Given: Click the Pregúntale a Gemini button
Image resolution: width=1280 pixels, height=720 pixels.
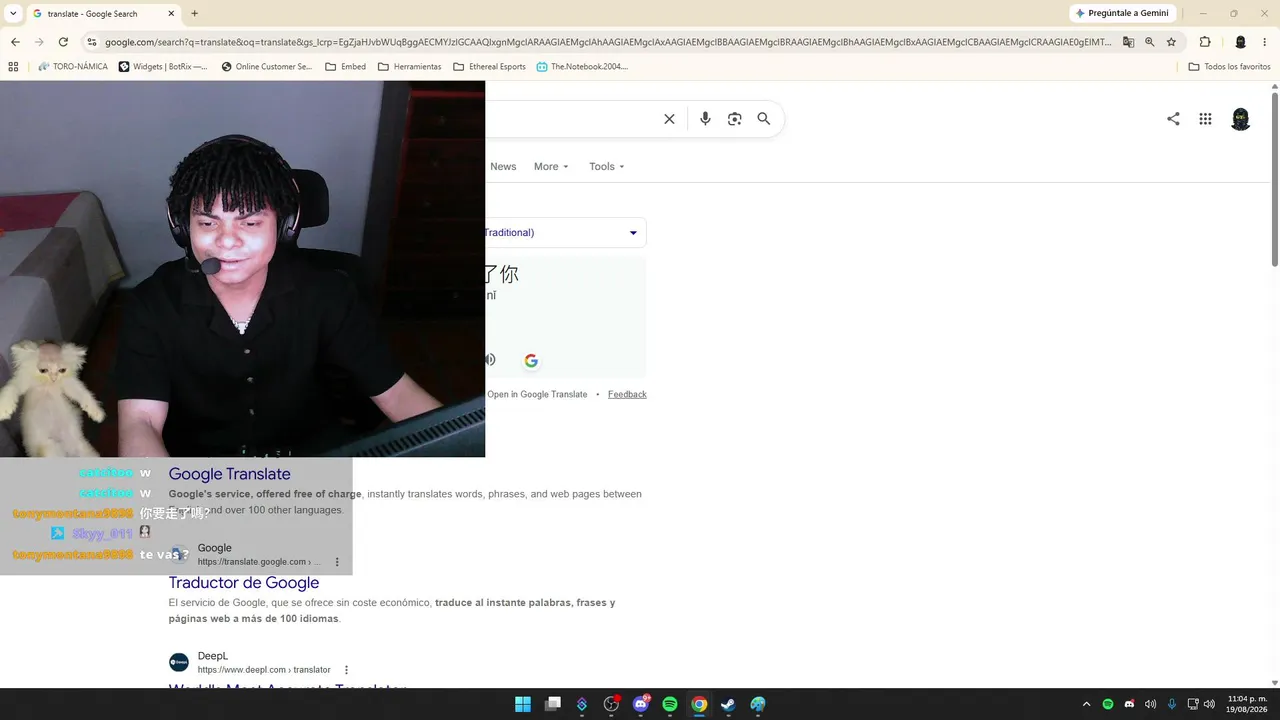Looking at the screenshot, I should (x=1122, y=14).
